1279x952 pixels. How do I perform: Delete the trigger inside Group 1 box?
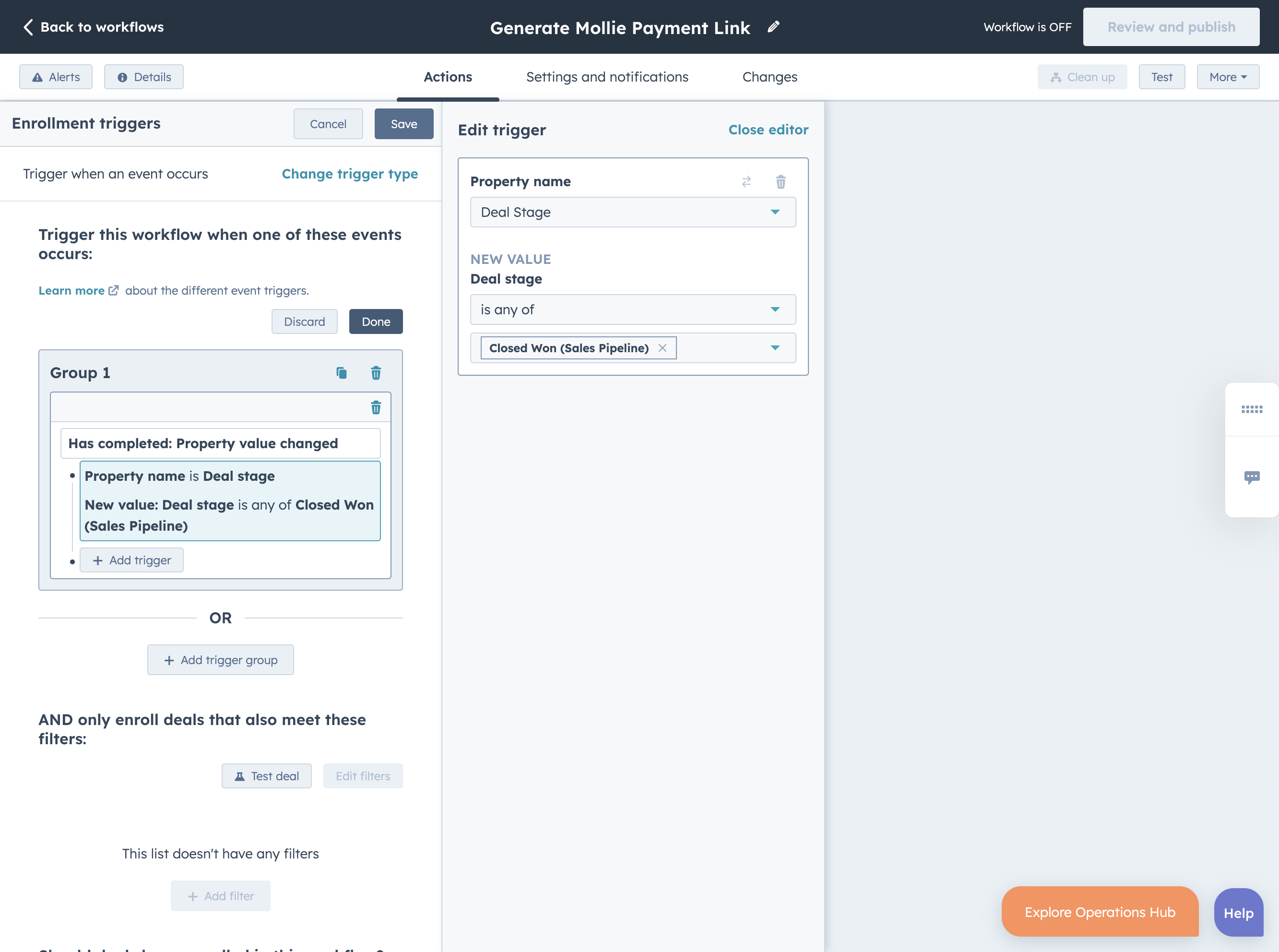pos(376,407)
